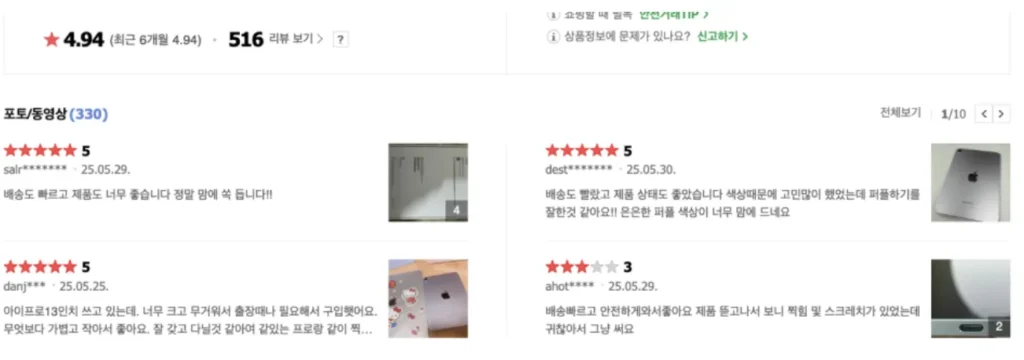Click five-star rating of salr review

pyautogui.click(x=40, y=151)
